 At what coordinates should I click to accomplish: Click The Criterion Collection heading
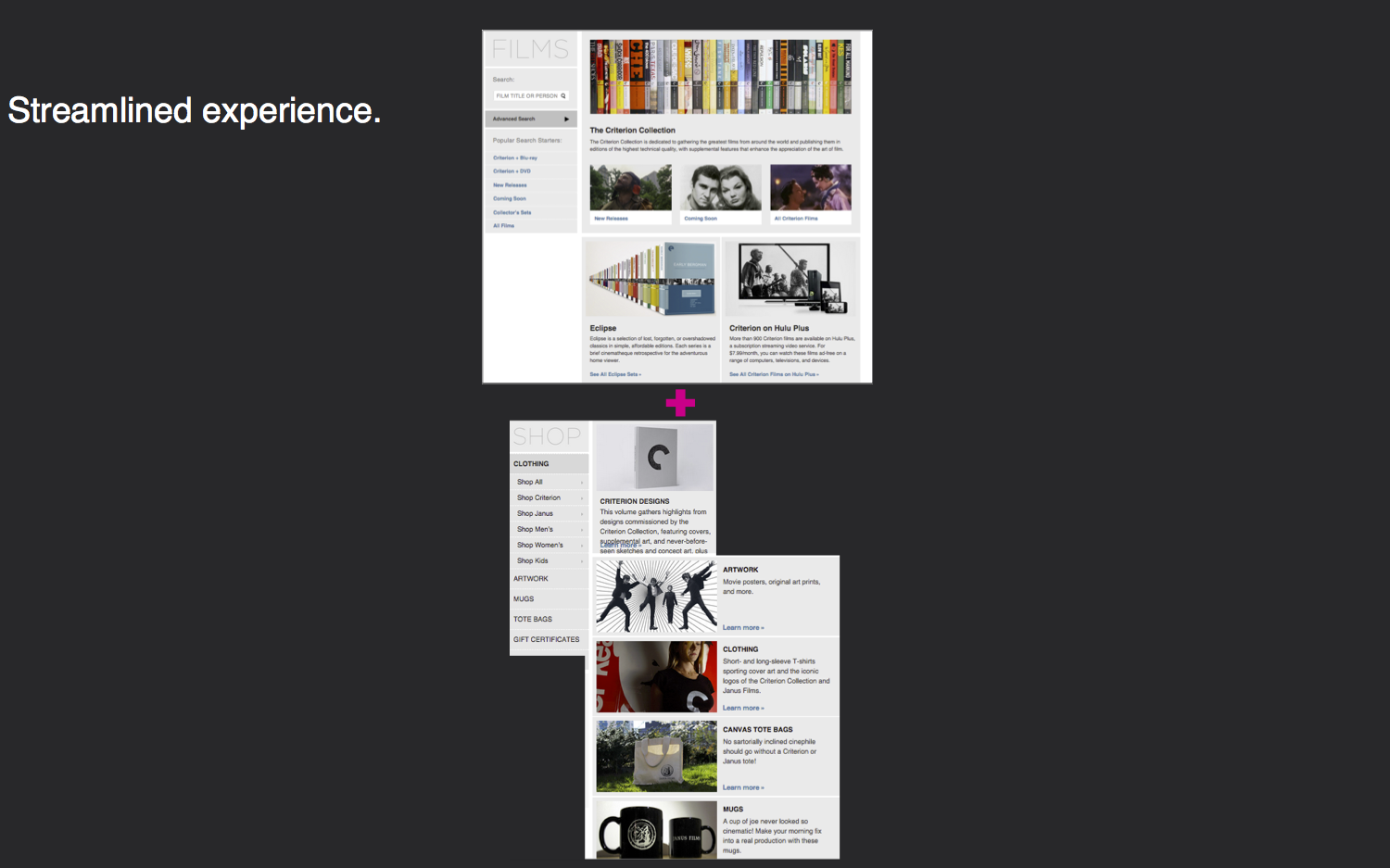633,131
